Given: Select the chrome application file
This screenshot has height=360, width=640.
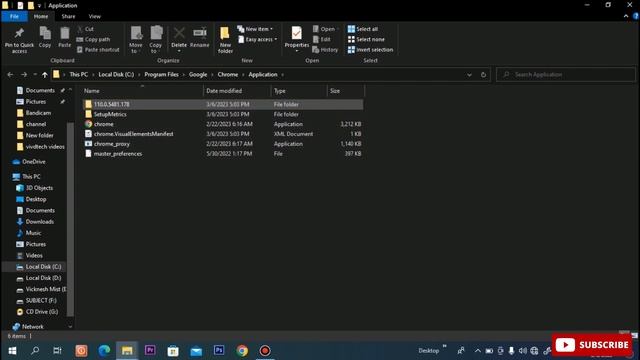Looking at the screenshot, I should [x=223, y=124].
